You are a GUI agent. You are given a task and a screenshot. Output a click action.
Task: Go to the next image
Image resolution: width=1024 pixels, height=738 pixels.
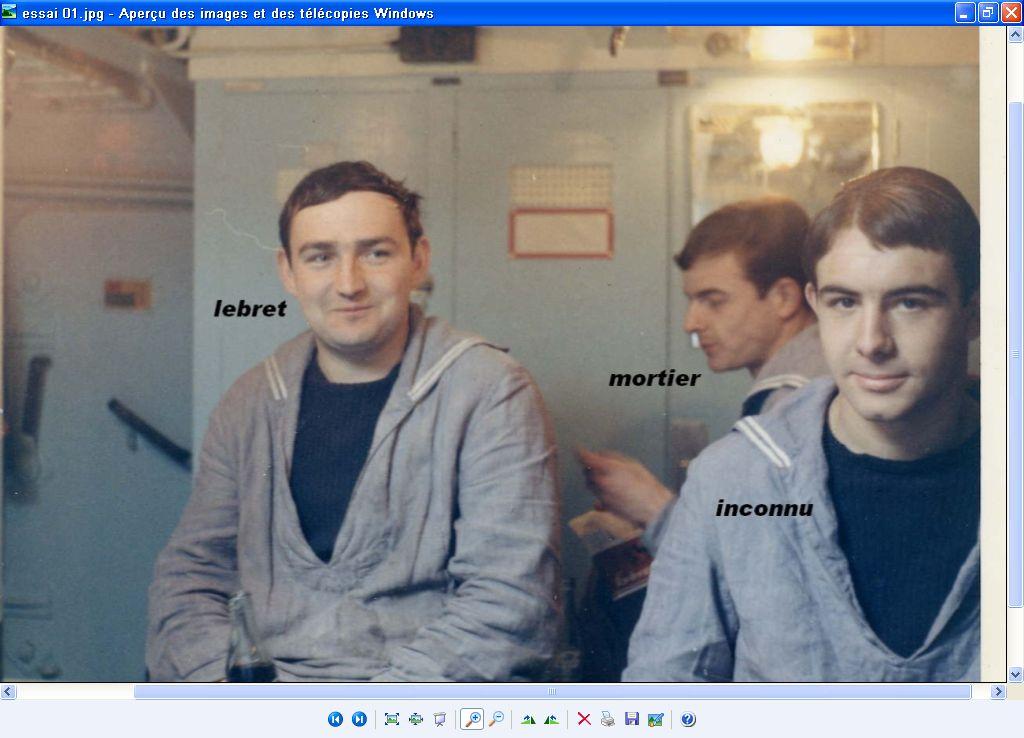pyautogui.click(x=359, y=719)
